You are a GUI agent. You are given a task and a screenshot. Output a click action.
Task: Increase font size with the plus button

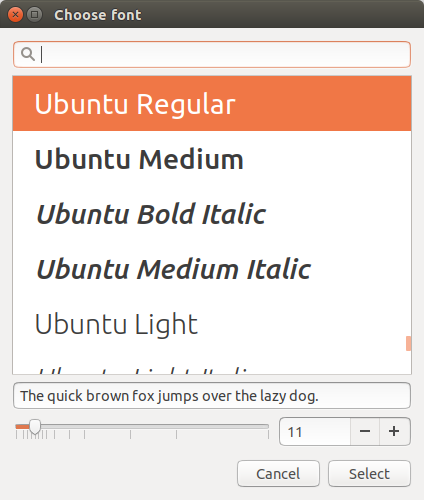click(x=394, y=431)
